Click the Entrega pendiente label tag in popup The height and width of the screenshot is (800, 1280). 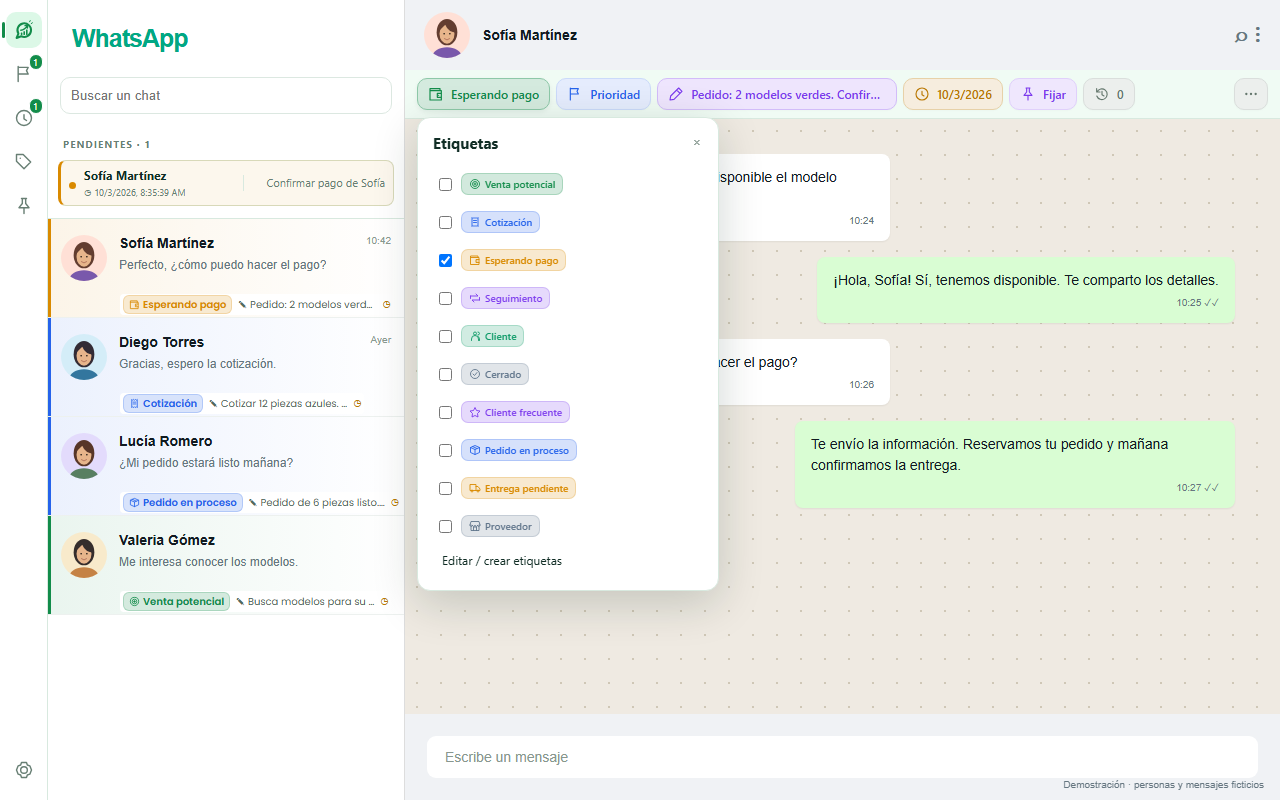[518, 488]
